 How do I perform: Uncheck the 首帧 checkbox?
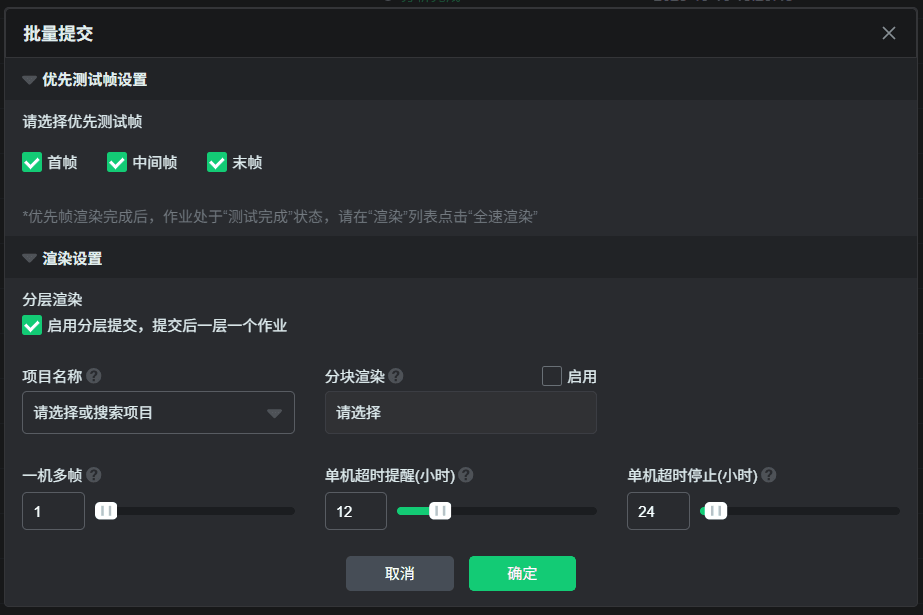click(32, 162)
